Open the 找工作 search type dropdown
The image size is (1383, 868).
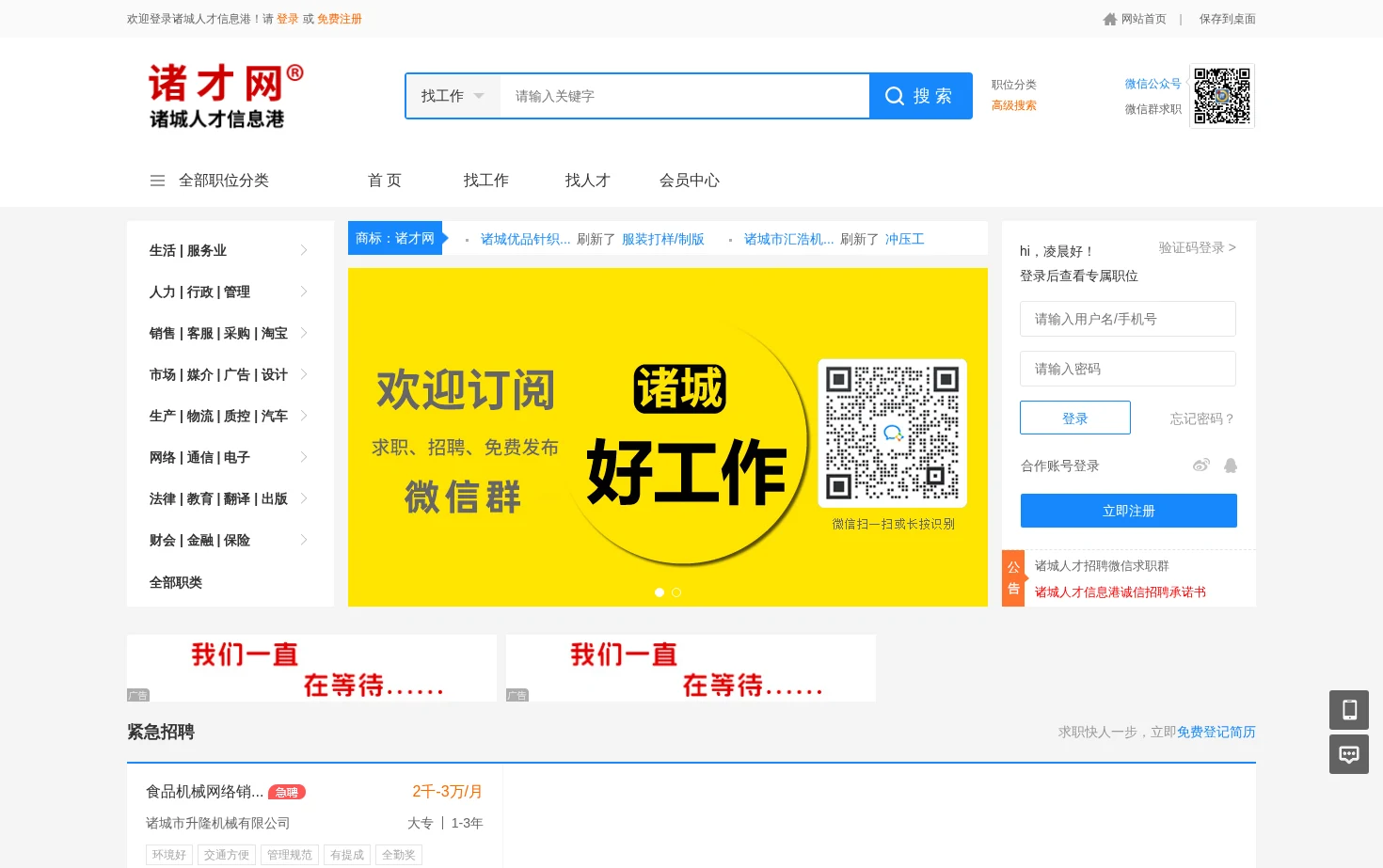pyautogui.click(x=453, y=96)
